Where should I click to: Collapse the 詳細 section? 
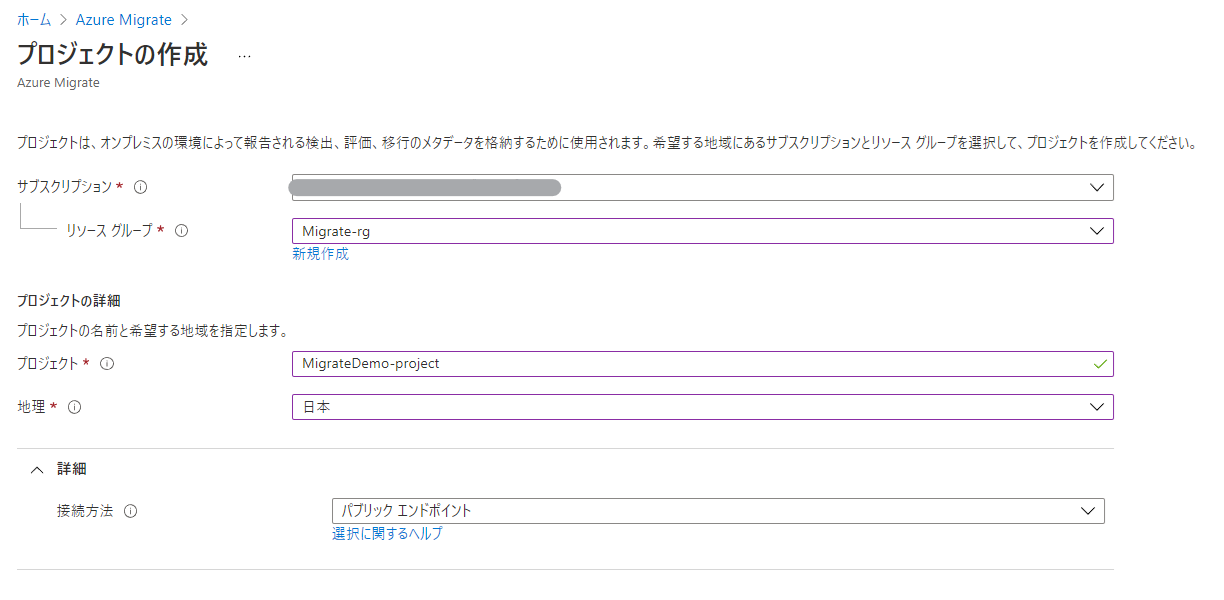[37, 468]
